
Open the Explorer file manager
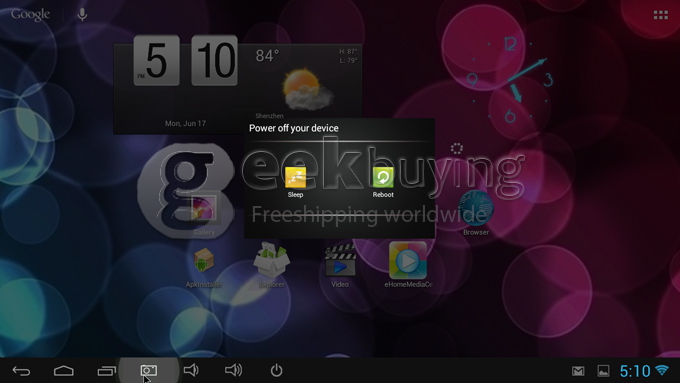[x=271, y=265]
